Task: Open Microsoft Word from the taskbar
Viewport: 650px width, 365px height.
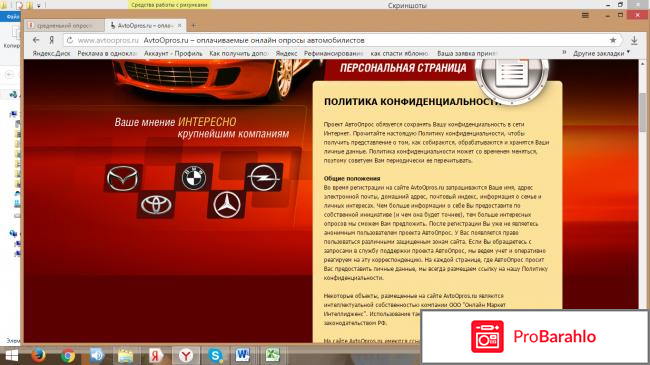Action: click(x=243, y=355)
